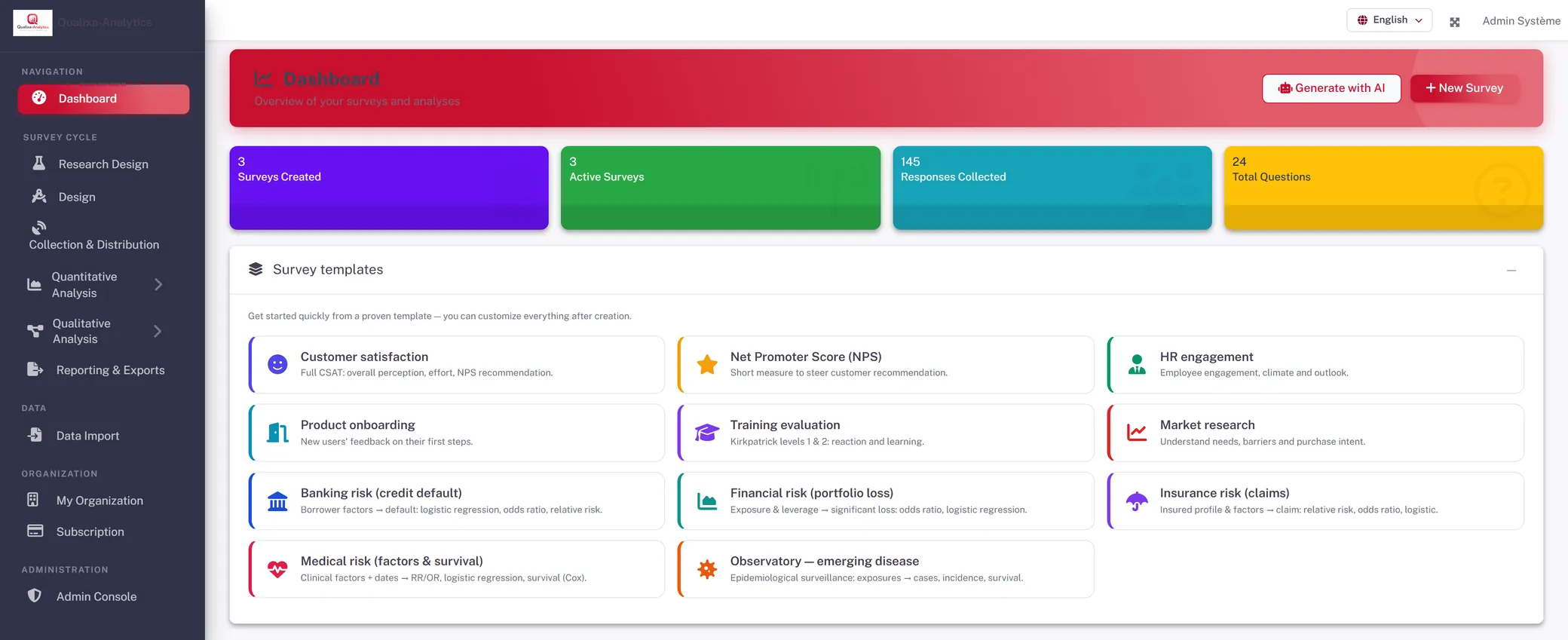The width and height of the screenshot is (1568, 640).
Task: Open the Surveys Created stat card
Action: [389, 188]
